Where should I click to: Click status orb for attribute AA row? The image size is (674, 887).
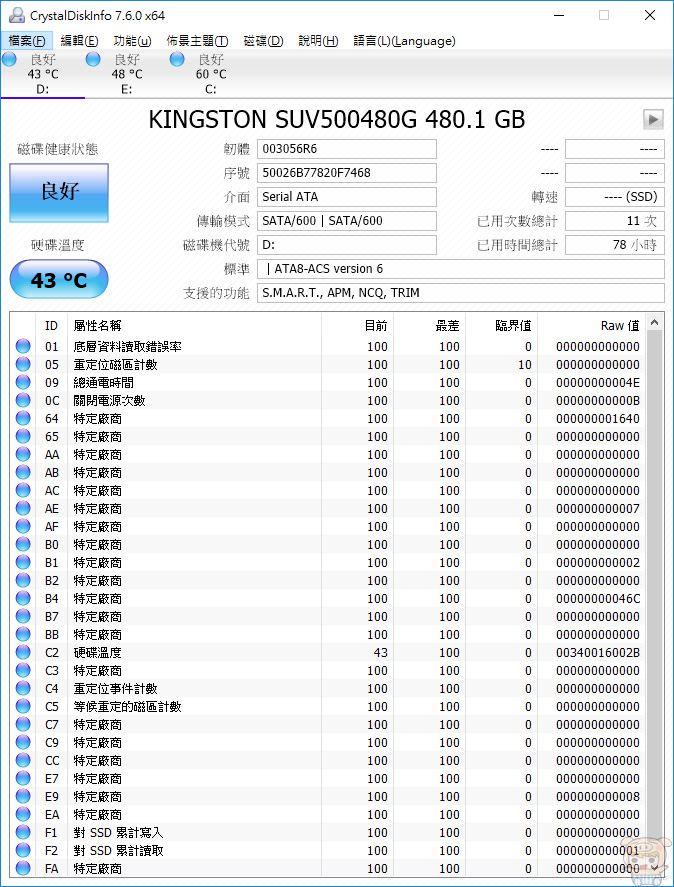(23, 454)
